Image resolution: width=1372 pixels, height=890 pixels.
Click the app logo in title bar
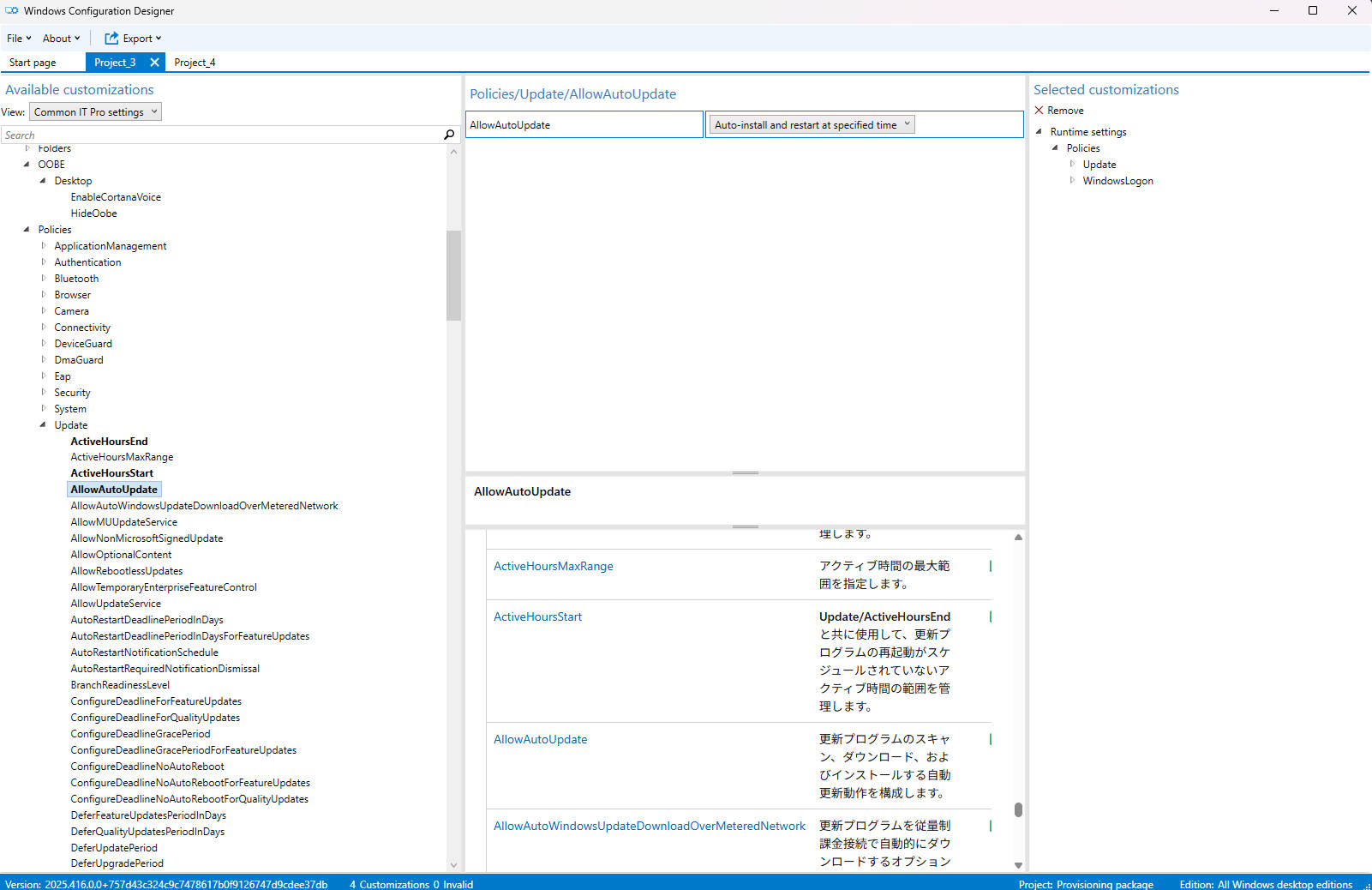[x=12, y=11]
